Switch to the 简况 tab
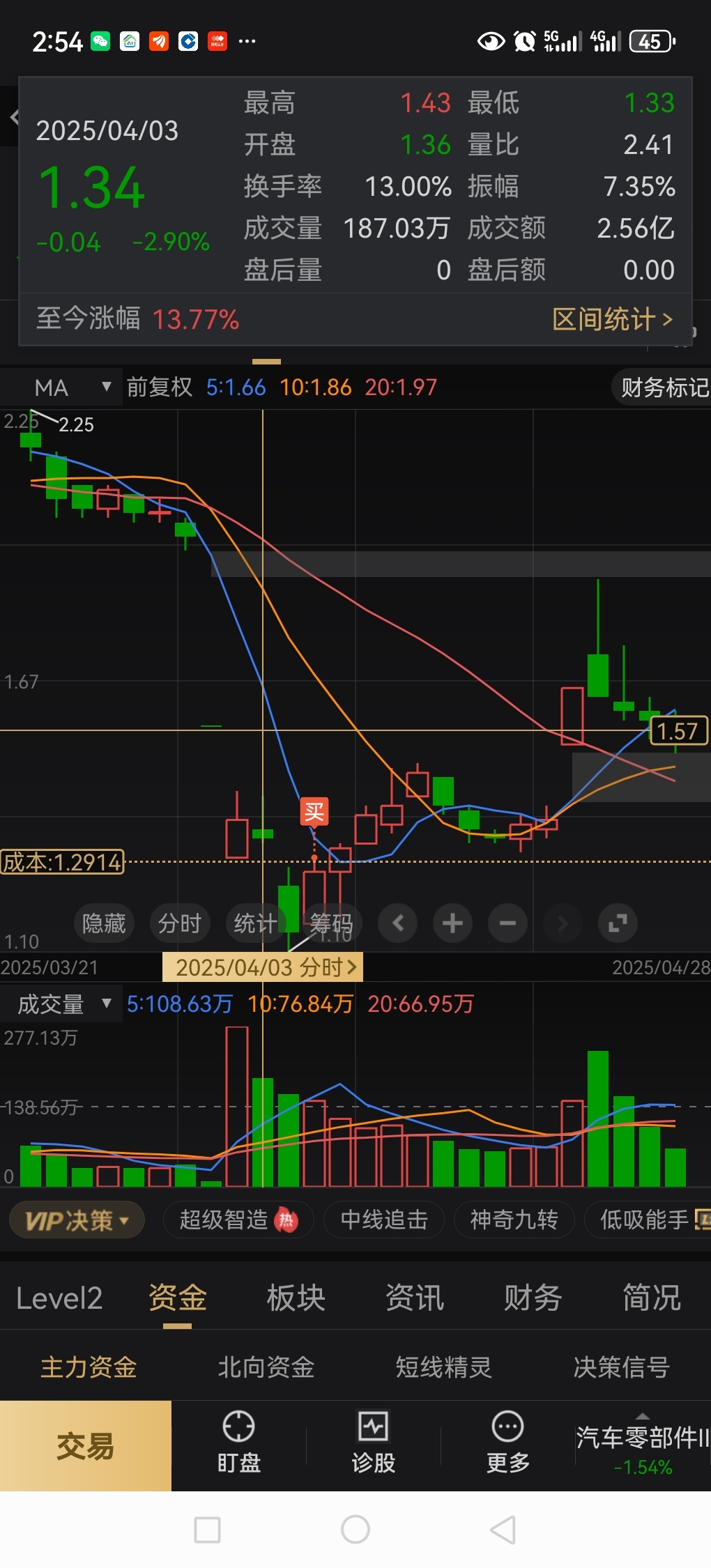 [652, 1299]
